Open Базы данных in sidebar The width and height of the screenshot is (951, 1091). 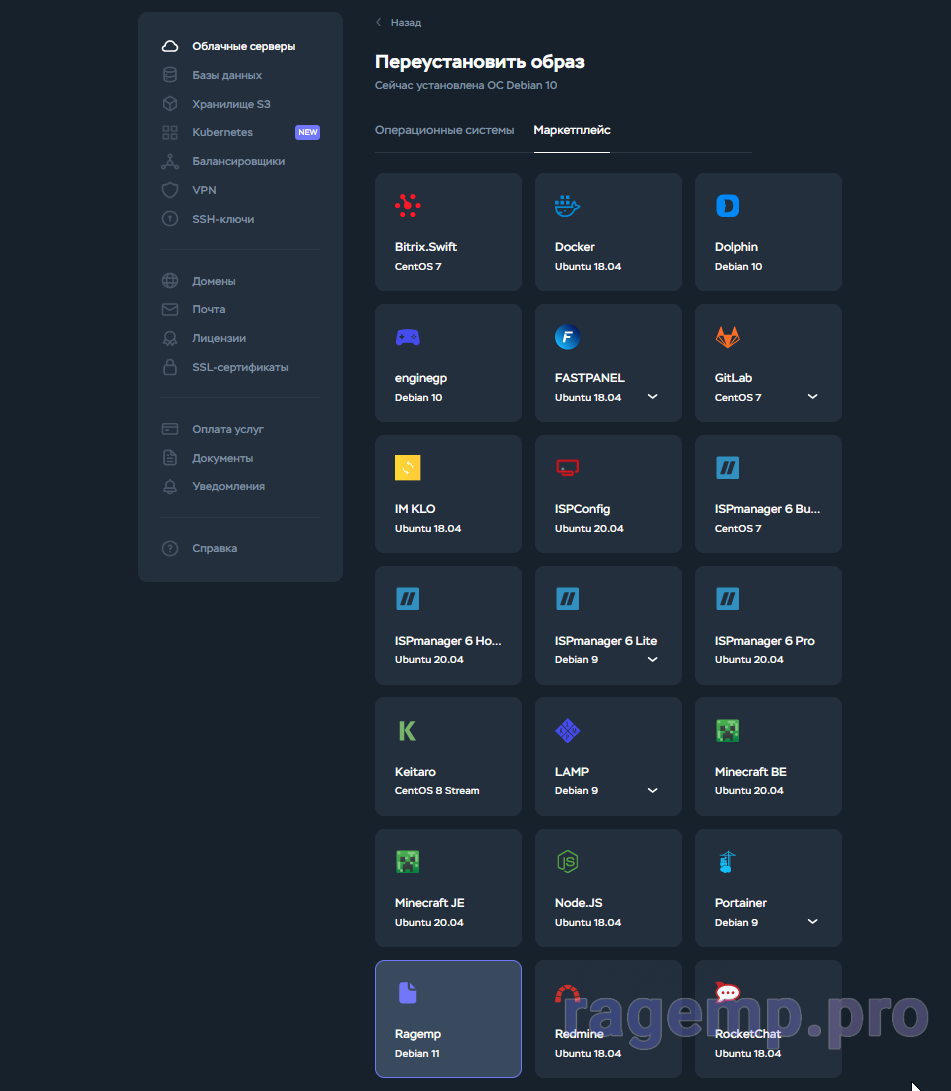[x=227, y=75]
